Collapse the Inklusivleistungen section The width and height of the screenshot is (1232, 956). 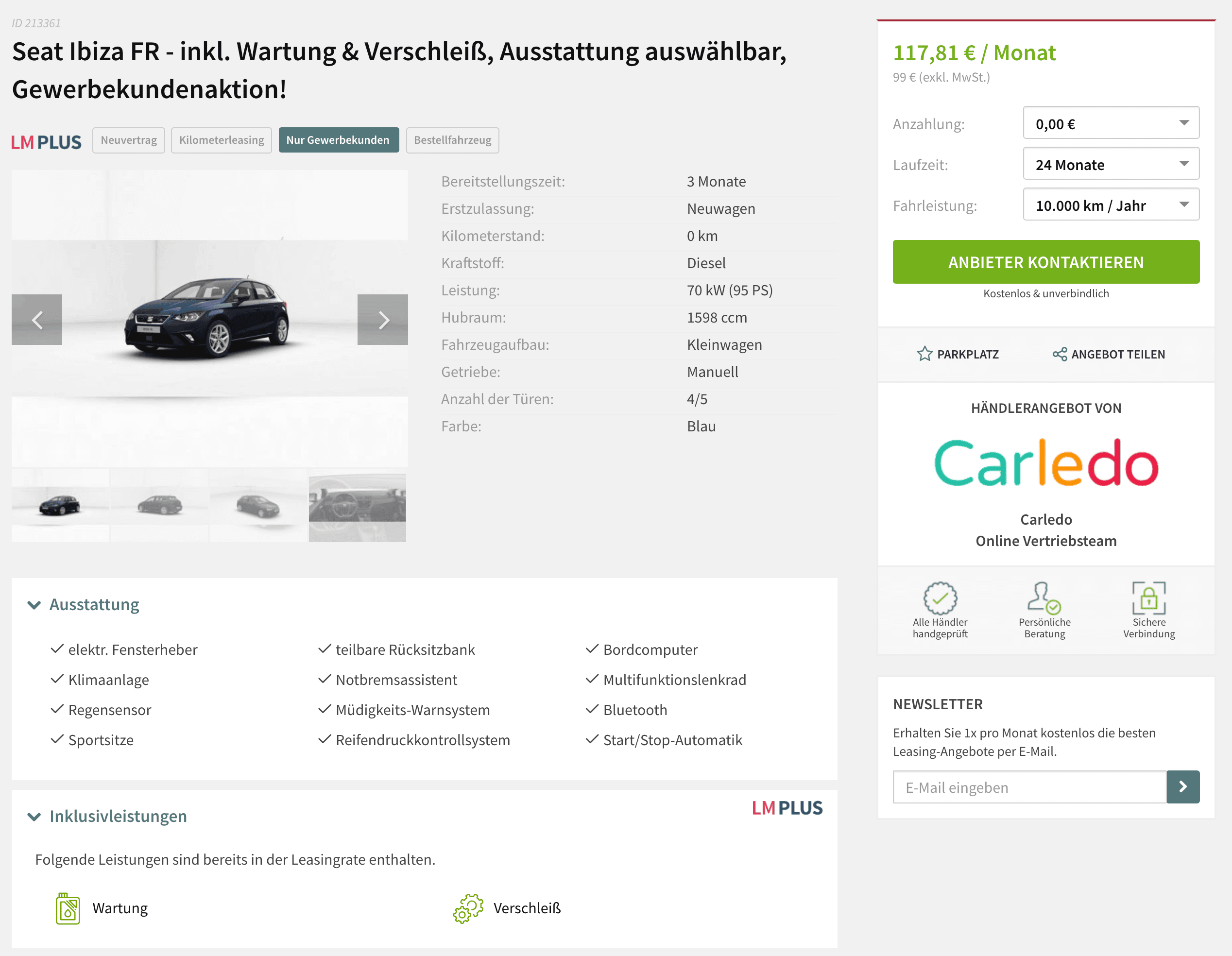[107, 816]
